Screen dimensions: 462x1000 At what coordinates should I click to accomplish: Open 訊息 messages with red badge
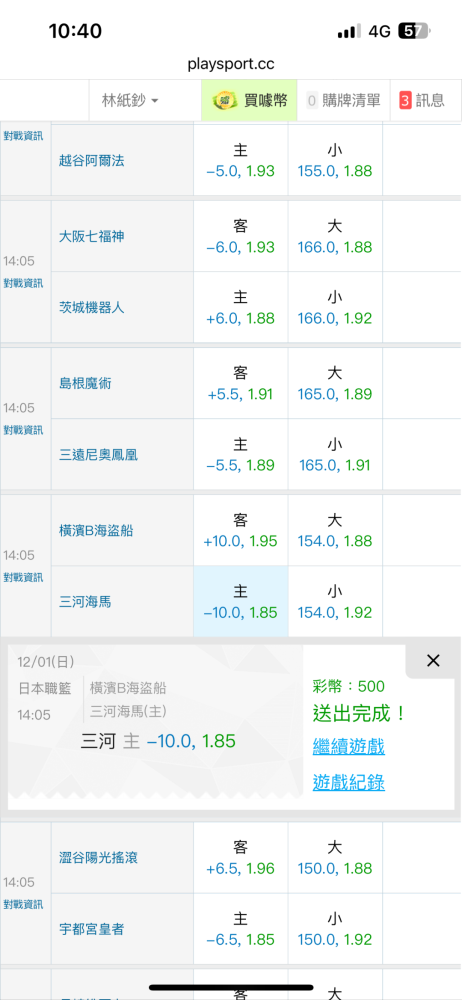coord(426,100)
